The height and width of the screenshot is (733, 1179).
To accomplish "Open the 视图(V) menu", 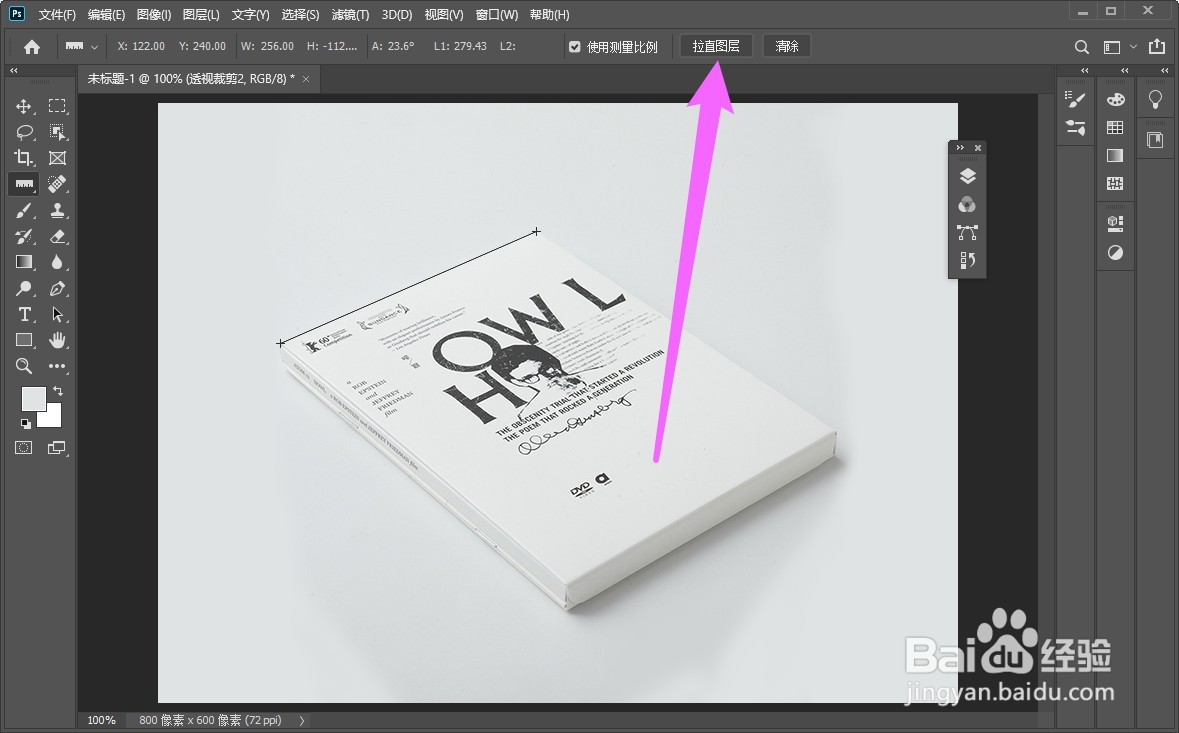I will [x=444, y=14].
